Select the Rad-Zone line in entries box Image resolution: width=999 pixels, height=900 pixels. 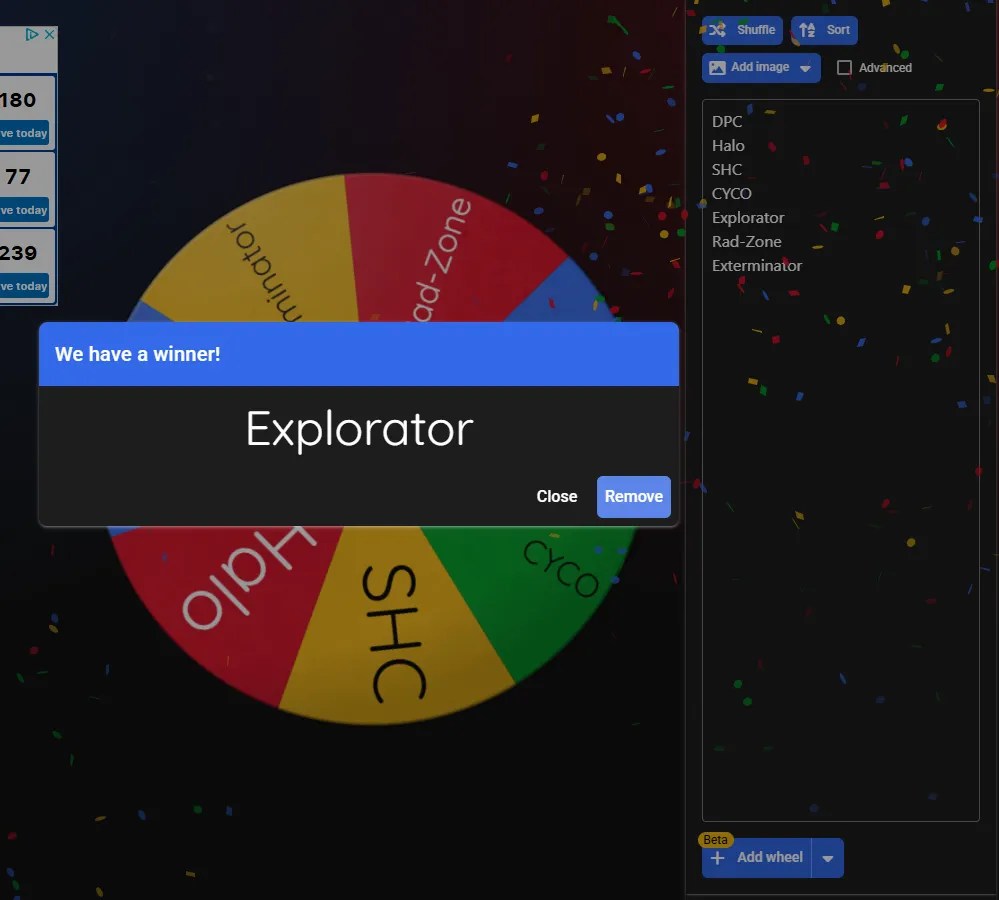point(747,242)
